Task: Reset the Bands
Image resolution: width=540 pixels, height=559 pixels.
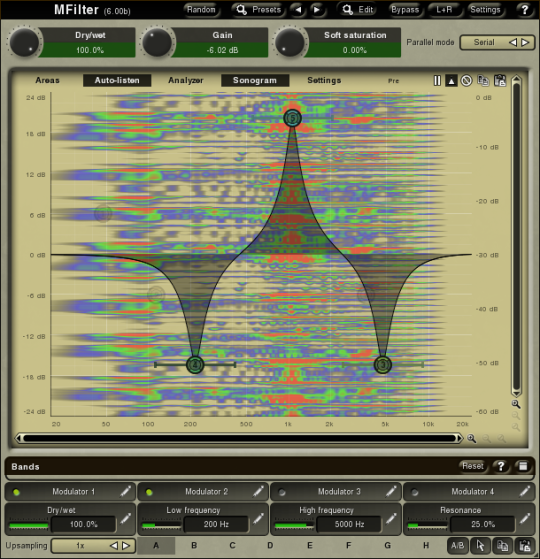Action: (x=473, y=466)
